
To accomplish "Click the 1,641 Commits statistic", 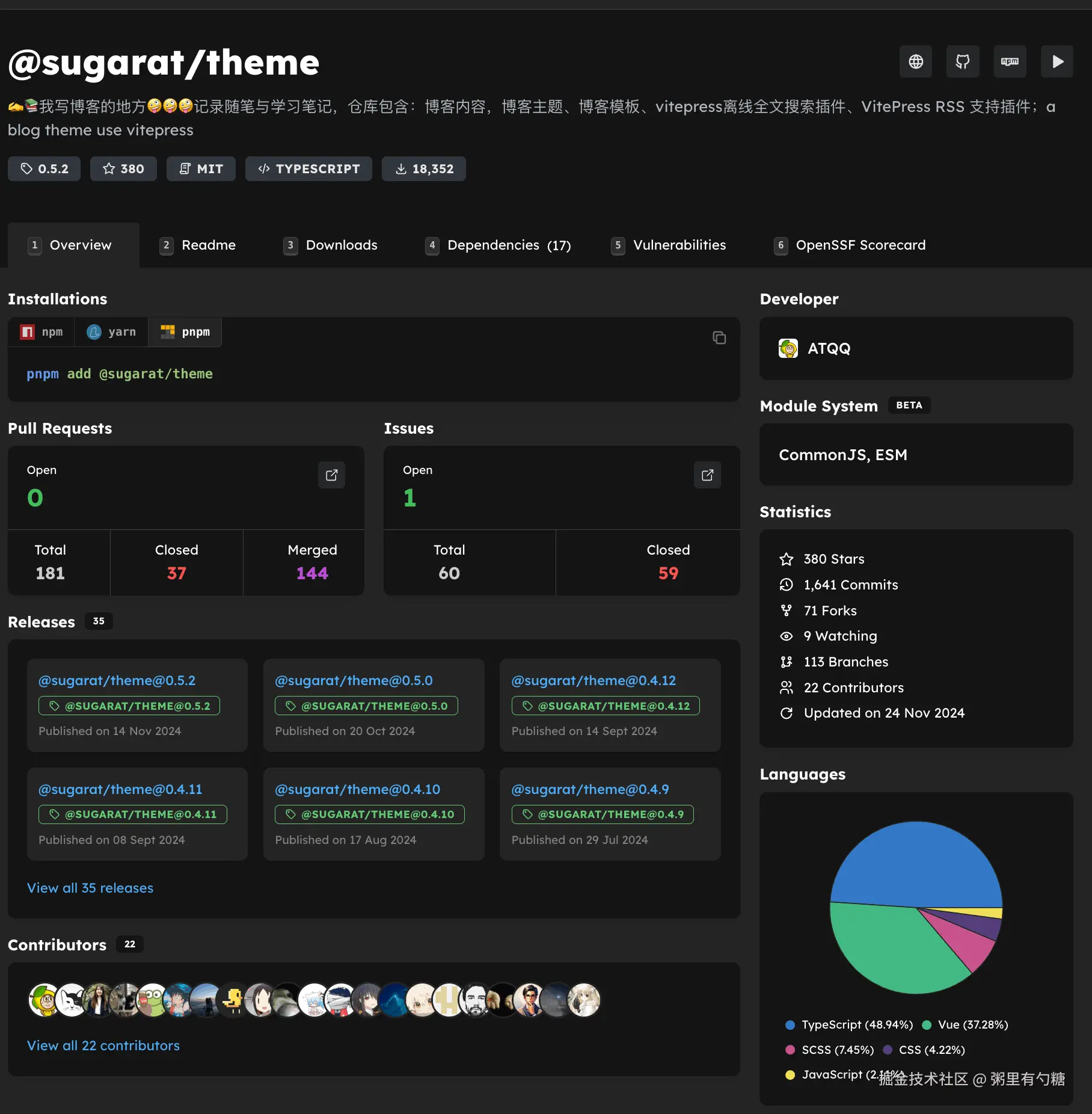I will tap(838, 585).
